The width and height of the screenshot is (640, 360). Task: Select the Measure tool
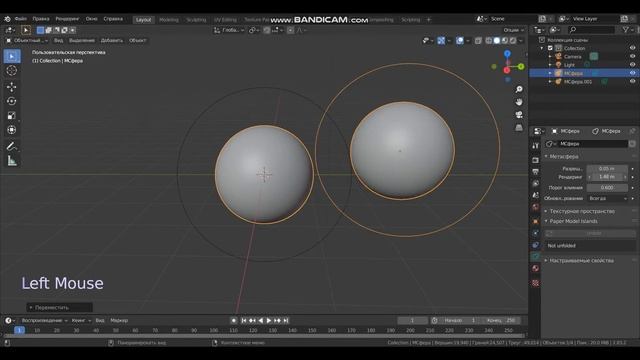12,161
